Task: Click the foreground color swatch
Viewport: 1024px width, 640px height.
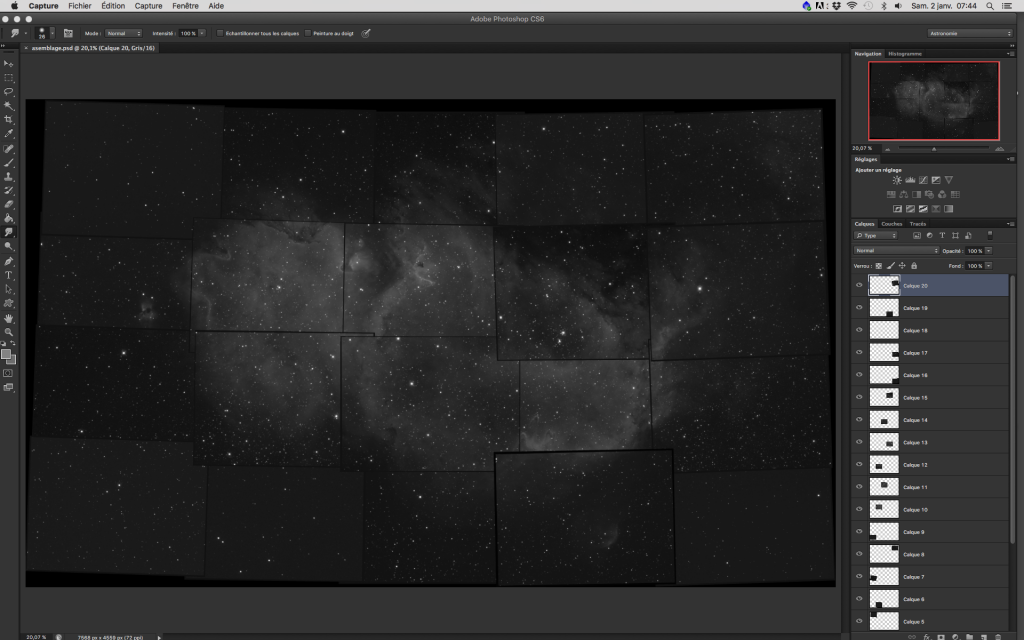Action: pos(6,355)
